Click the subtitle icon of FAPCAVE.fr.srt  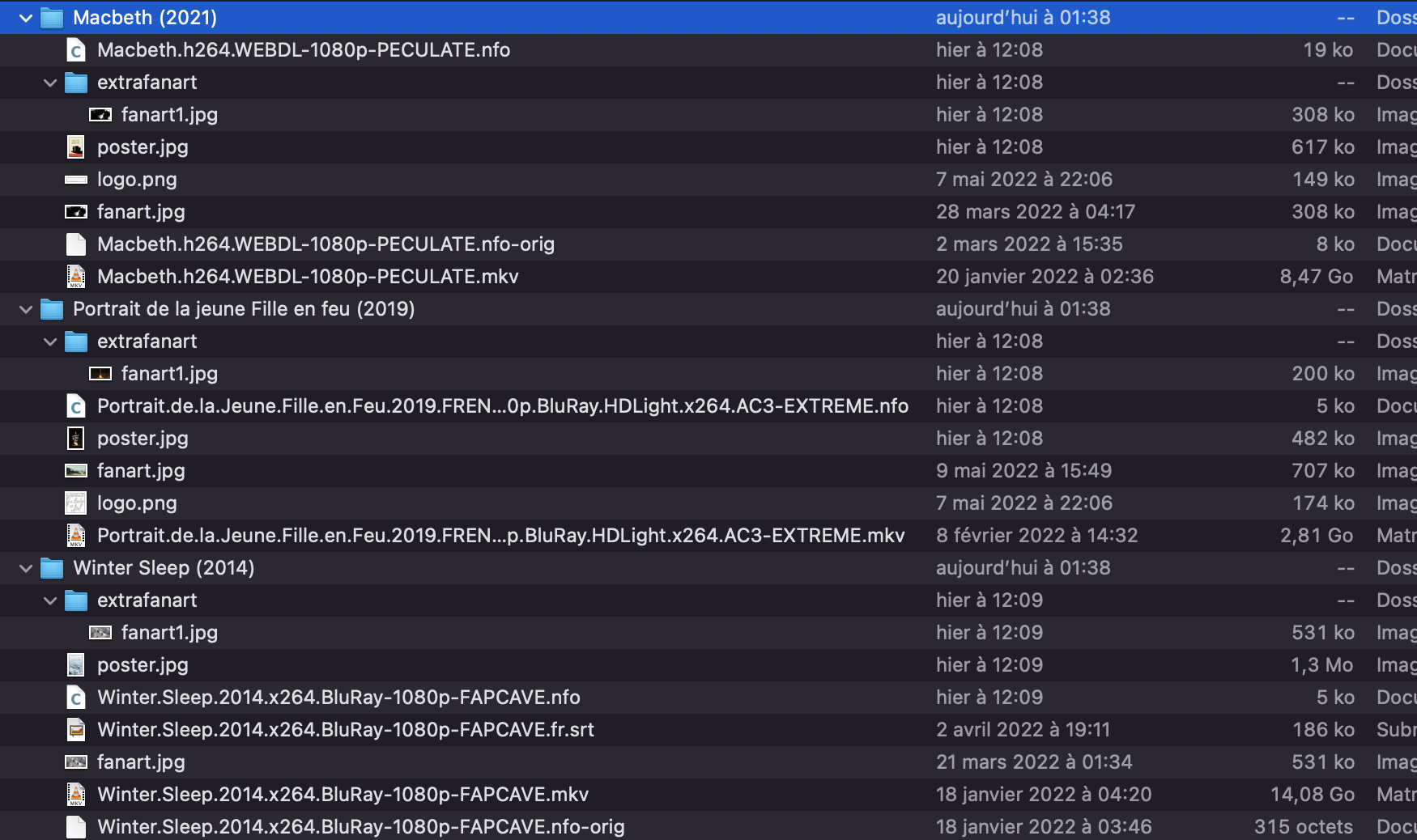76,730
